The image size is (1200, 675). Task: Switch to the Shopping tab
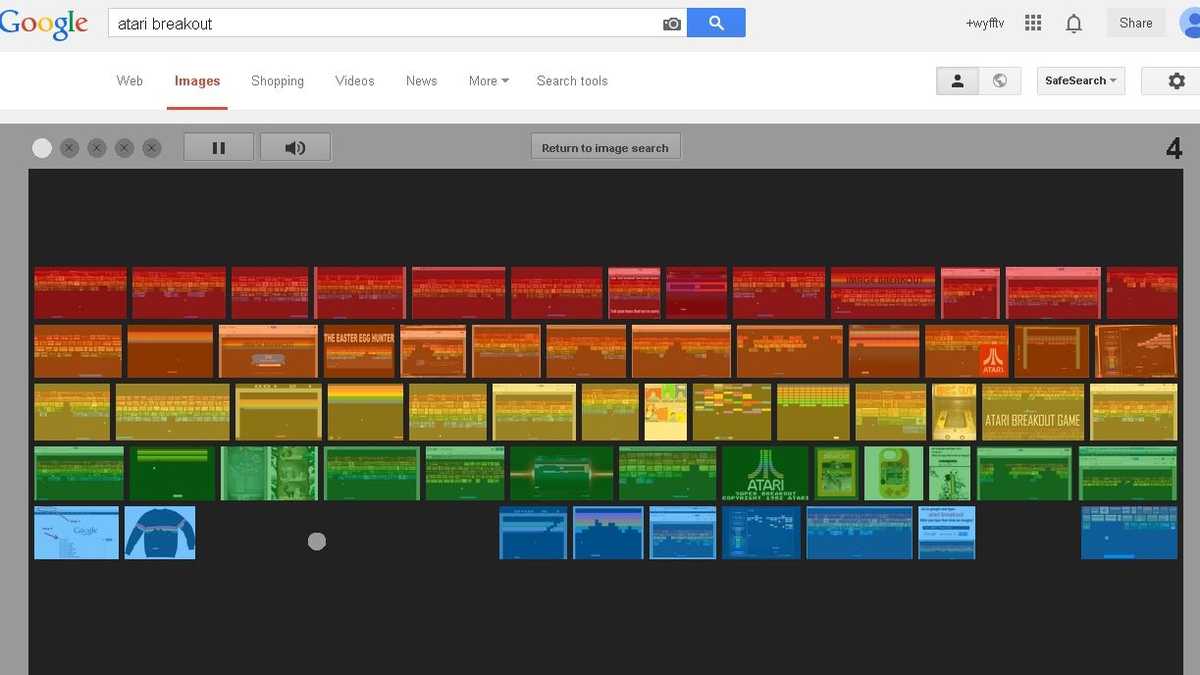pyautogui.click(x=277, y=80)
